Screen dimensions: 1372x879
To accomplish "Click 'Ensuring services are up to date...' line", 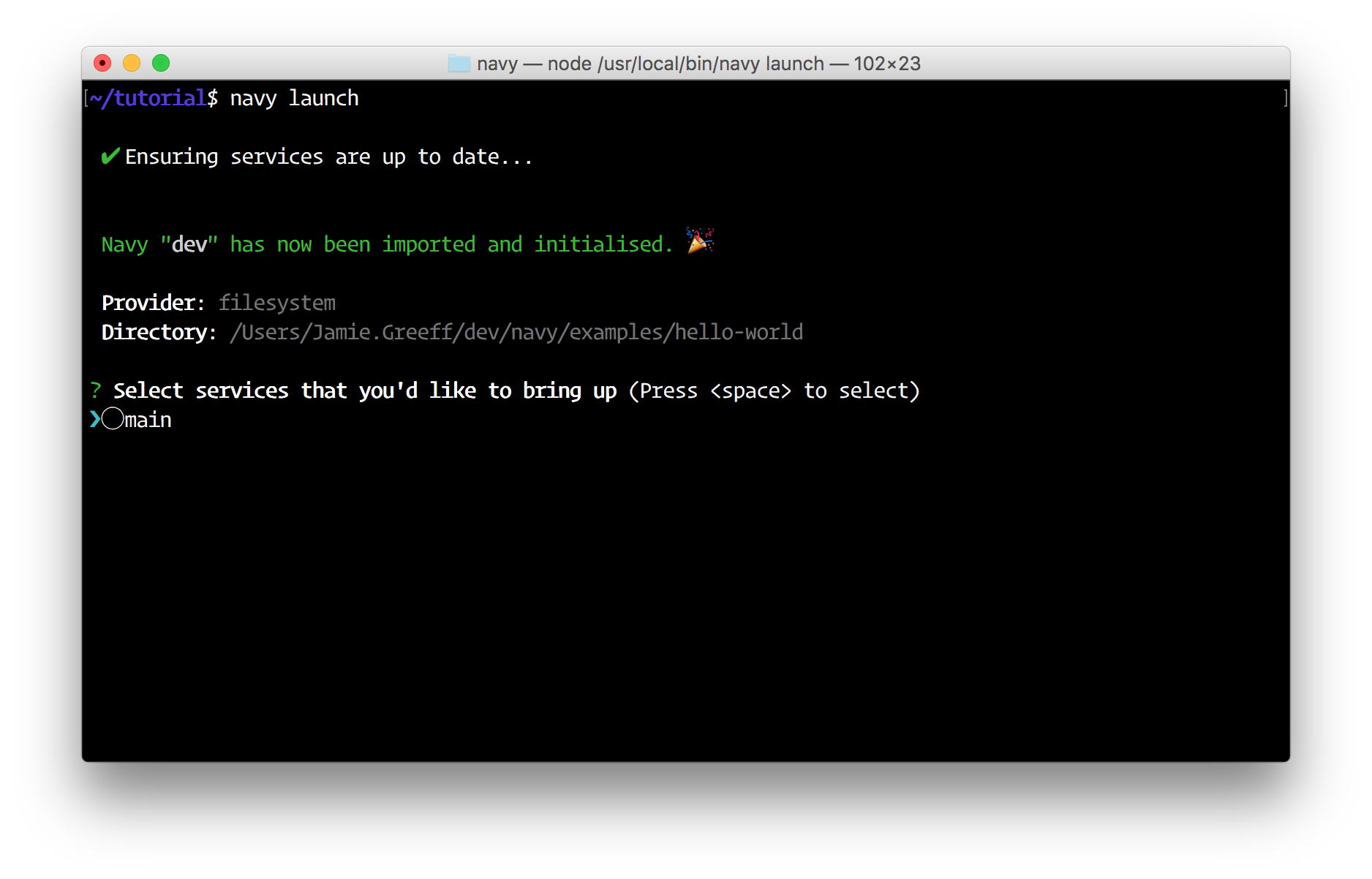I will coord(329,157).
